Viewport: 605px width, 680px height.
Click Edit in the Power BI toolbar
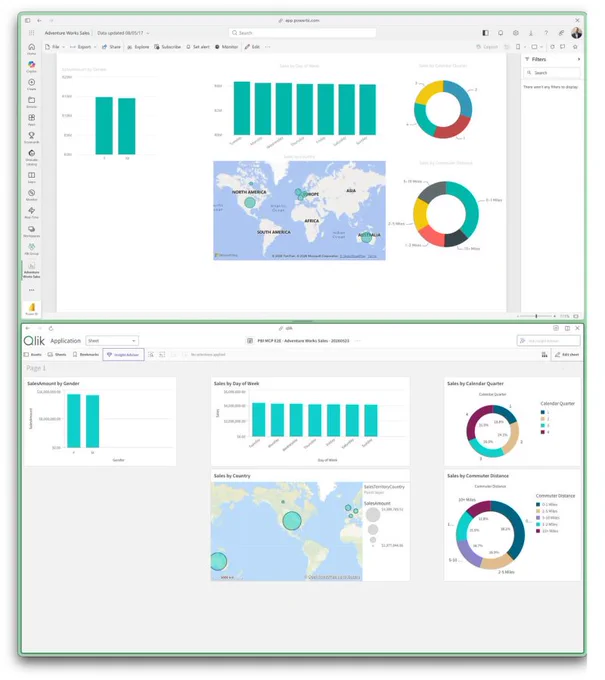[252, 47]
